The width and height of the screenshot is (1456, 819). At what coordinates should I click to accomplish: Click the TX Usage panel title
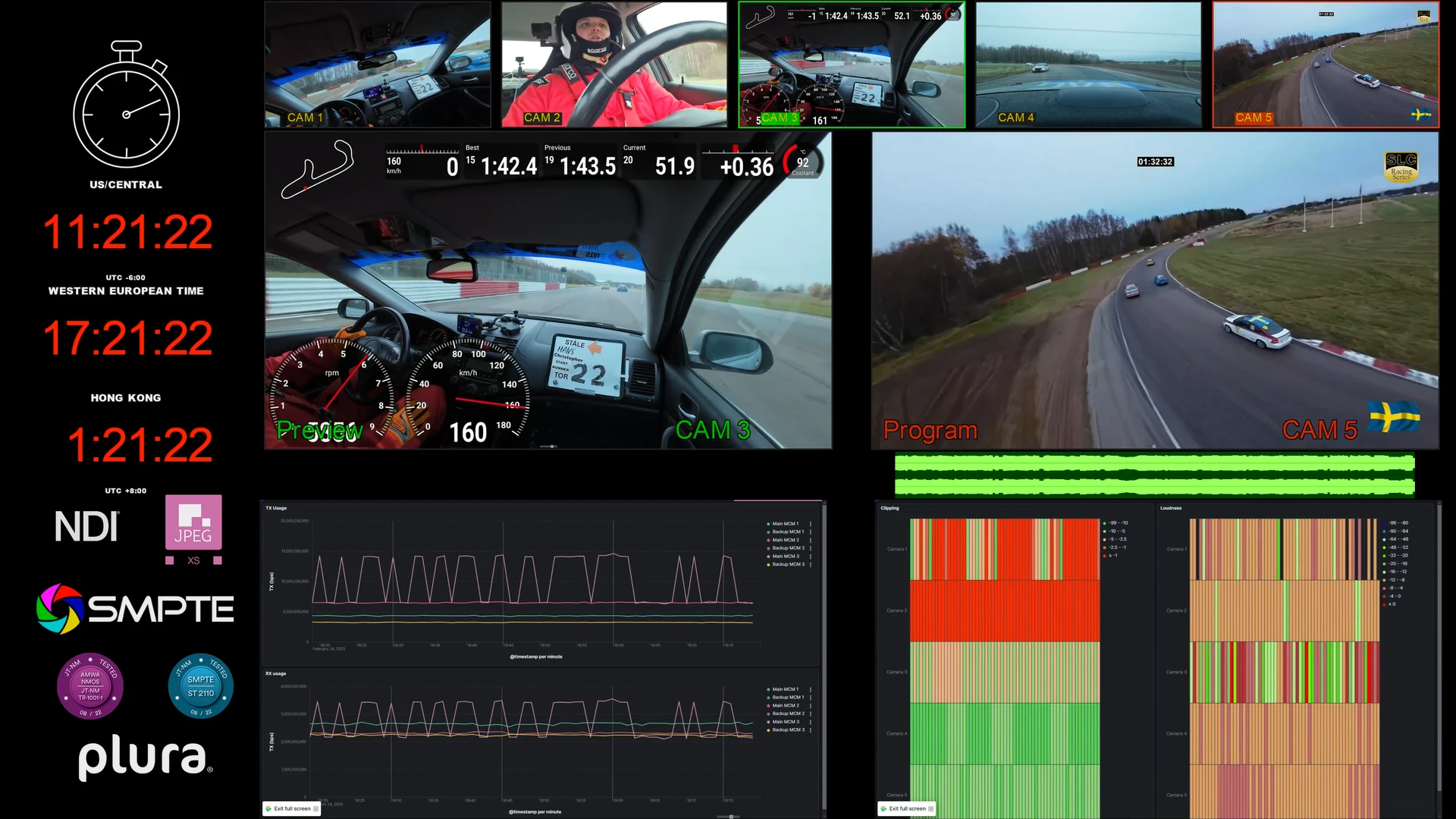pyautogui.click(x=276, y=508)
